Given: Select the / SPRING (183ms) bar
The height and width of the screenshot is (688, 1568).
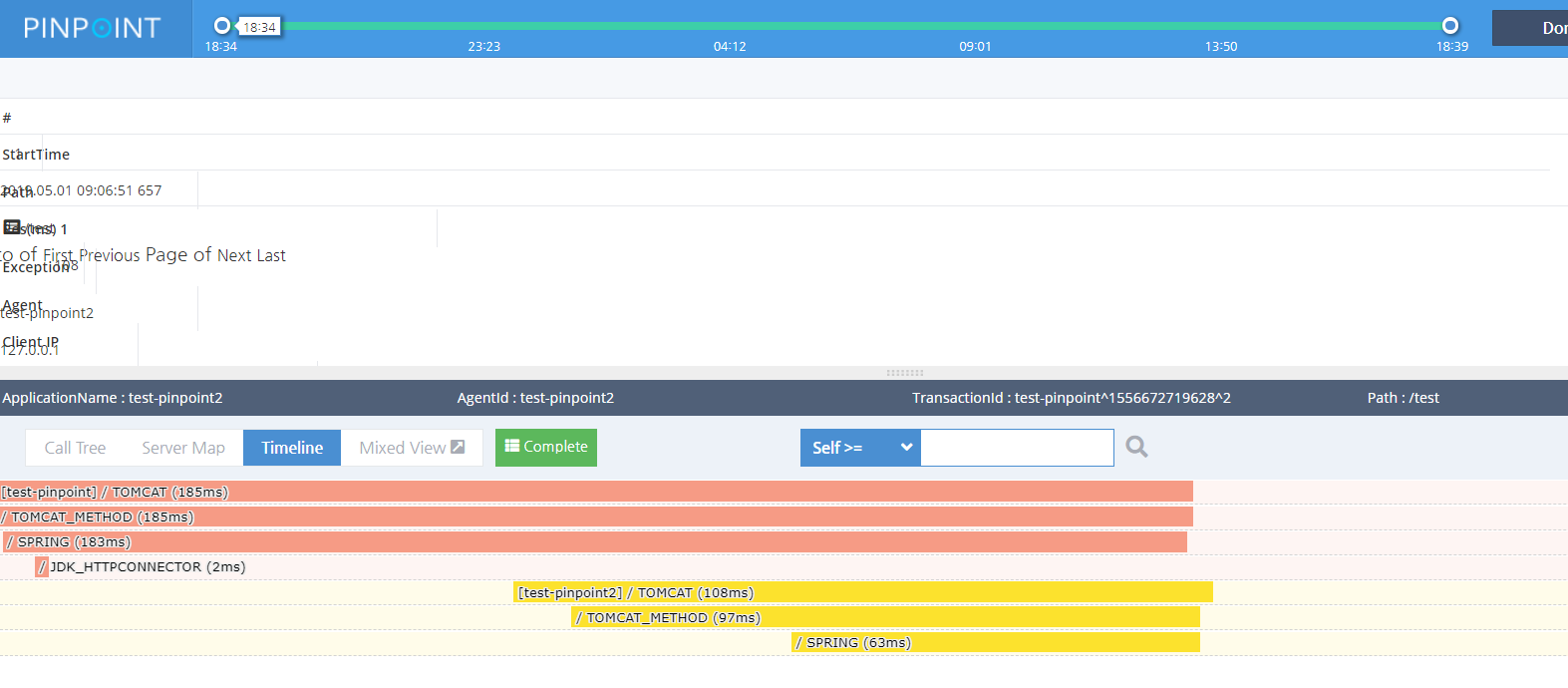Looking at the screenshot, I should (595, 541).
